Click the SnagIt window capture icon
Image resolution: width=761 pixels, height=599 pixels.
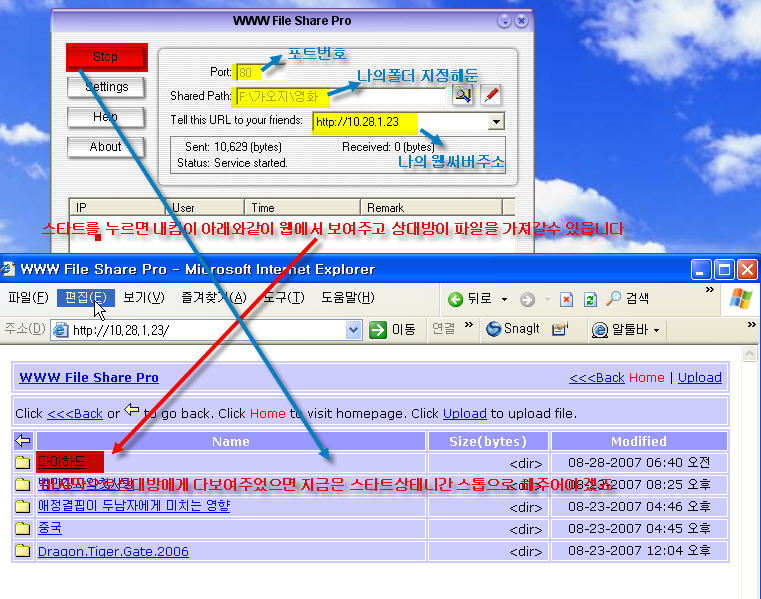pyautogui.click(x=560, y=329)
